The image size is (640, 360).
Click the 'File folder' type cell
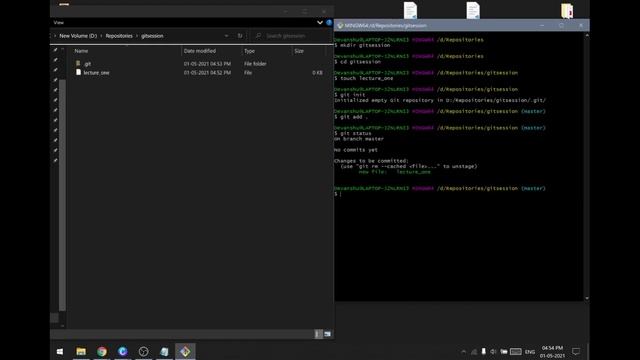(x=255, y=64)
